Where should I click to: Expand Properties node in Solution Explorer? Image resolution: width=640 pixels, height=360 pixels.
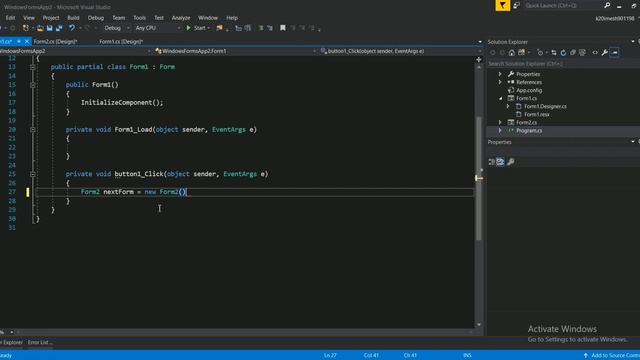click(x=500, y=74)
